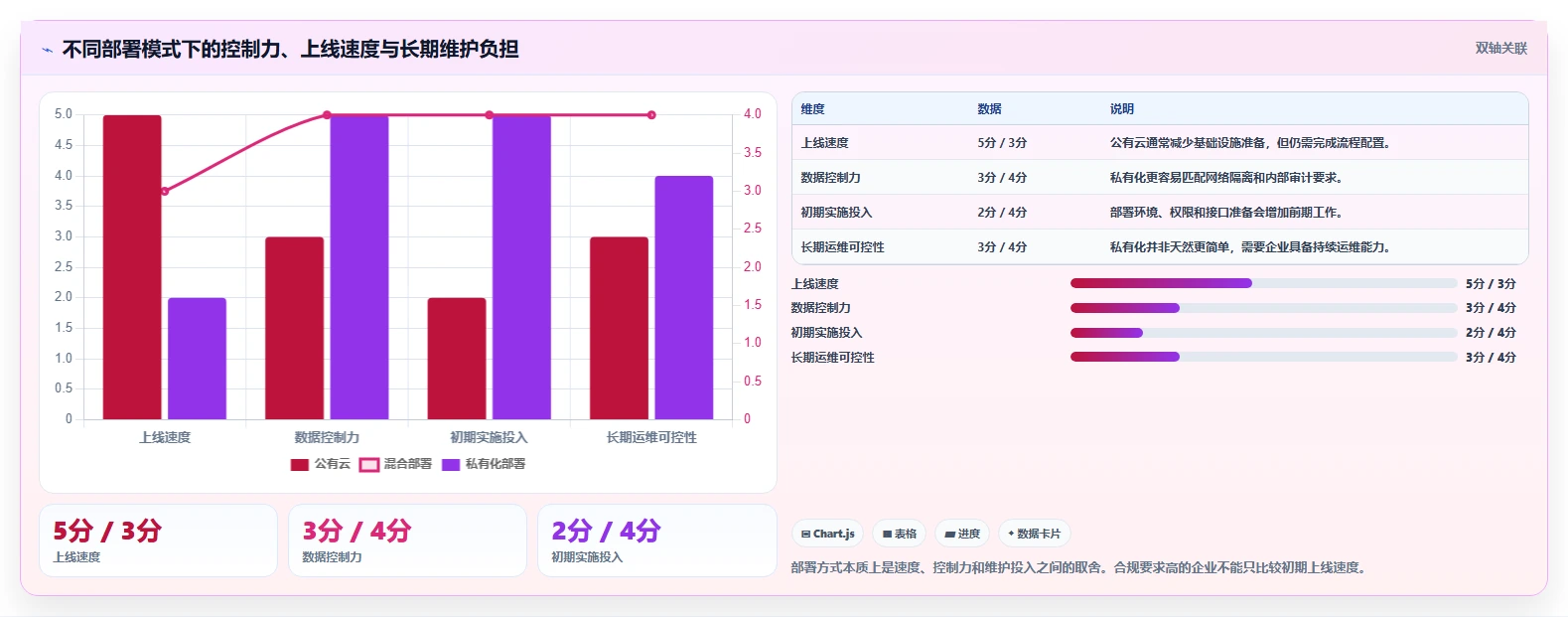This screenshot has height=617, width=1568.
Task: Click the 初期实施投入 x-axis label
Action: pyautogui.click(x=490, y=437)
